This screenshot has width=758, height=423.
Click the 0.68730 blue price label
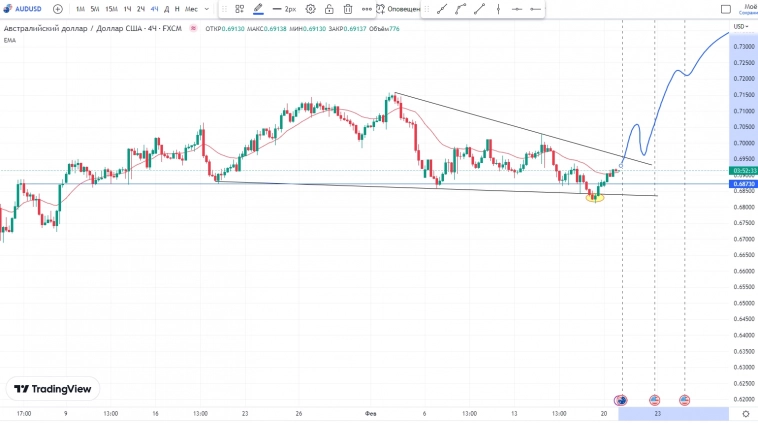click(743, 184)
